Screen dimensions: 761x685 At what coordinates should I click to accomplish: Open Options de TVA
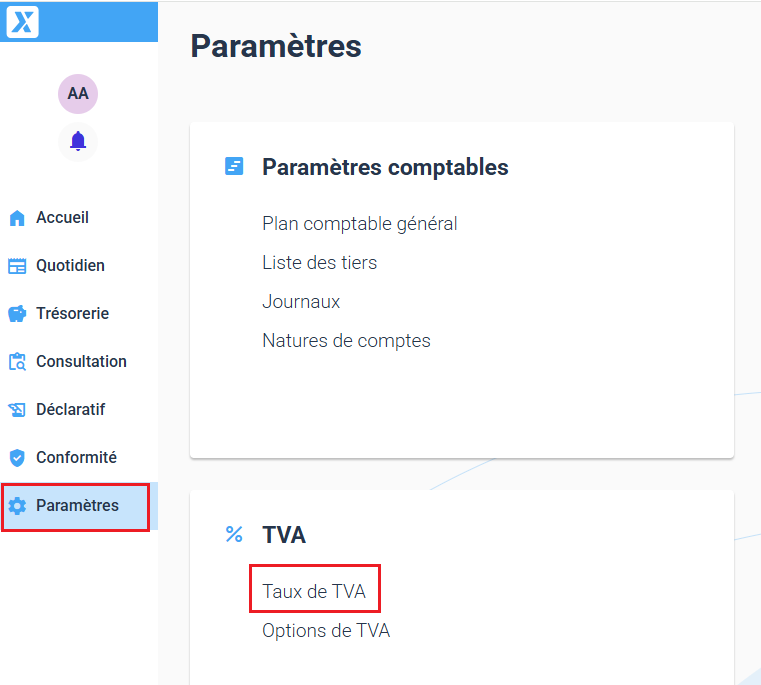pyautogui.click(x=326, y=630)
